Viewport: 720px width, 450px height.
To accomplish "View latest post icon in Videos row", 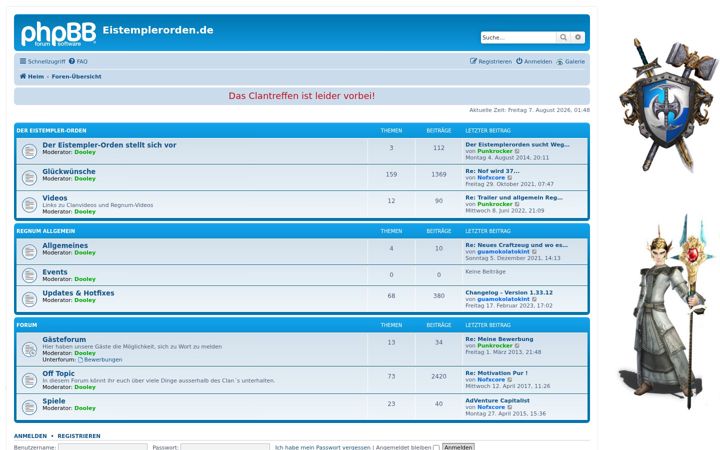I will [x=517, y=204].
